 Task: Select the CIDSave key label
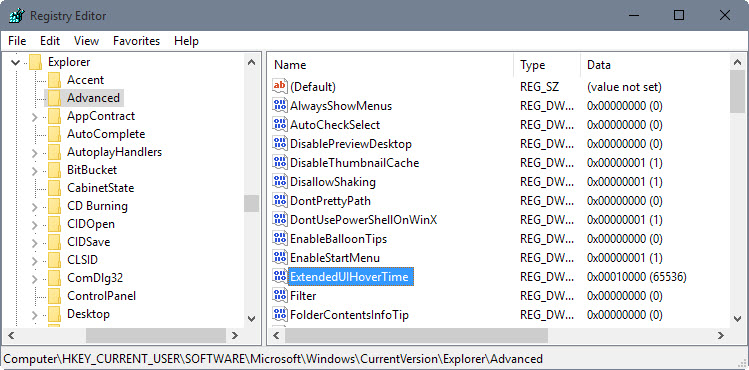coord(88,242)
